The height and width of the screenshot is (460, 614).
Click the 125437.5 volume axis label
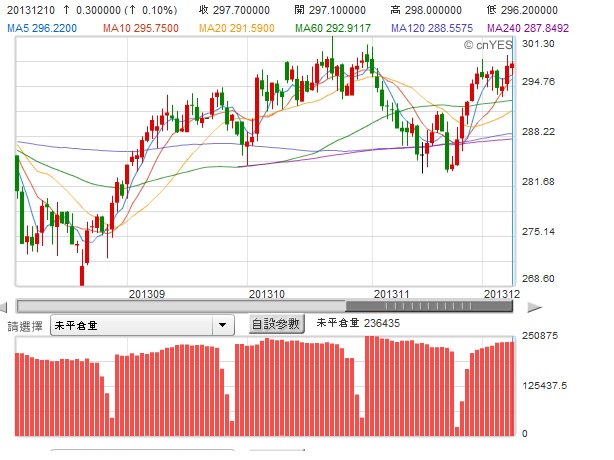point(544,386)
